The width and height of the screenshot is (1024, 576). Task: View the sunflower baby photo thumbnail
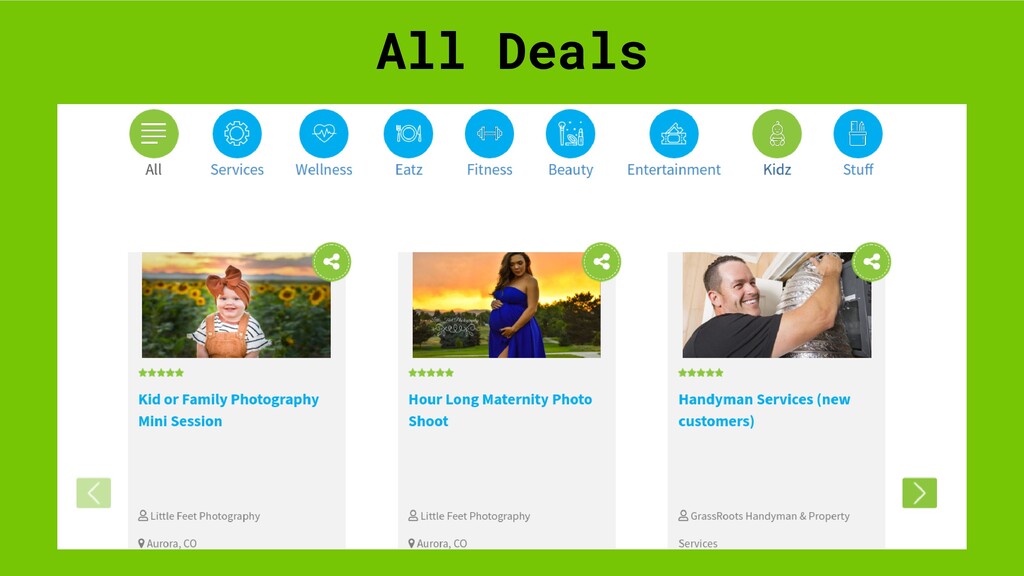pos(236,305)
